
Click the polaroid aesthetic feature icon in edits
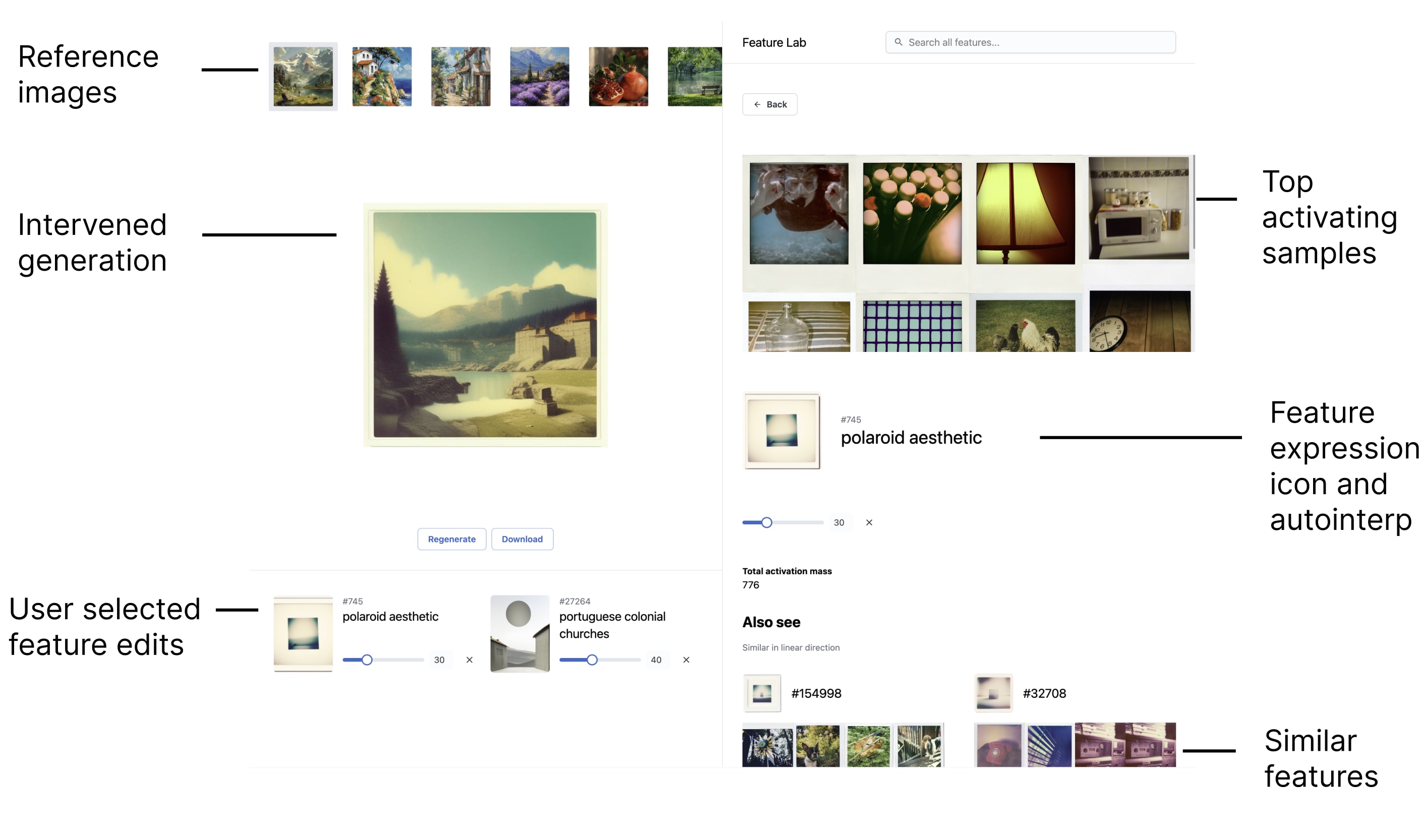(303, 633)
